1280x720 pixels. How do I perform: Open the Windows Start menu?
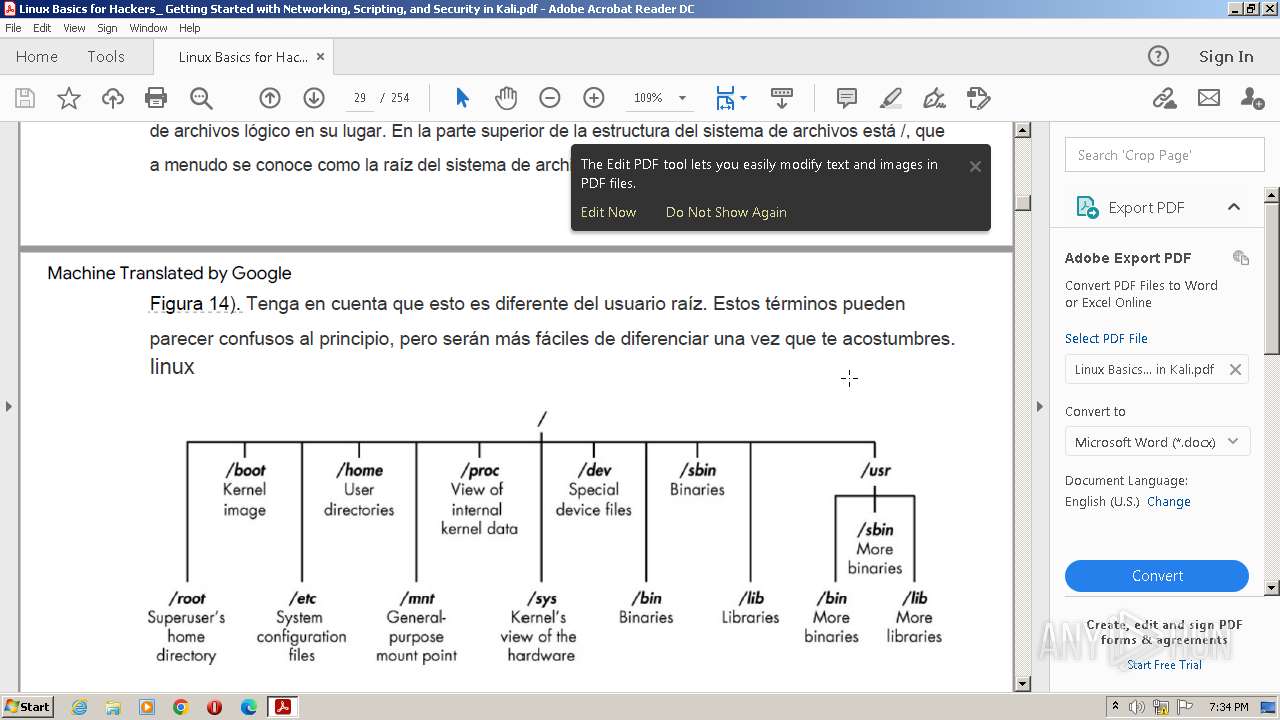pyautogui.click(x=28, y=707)
